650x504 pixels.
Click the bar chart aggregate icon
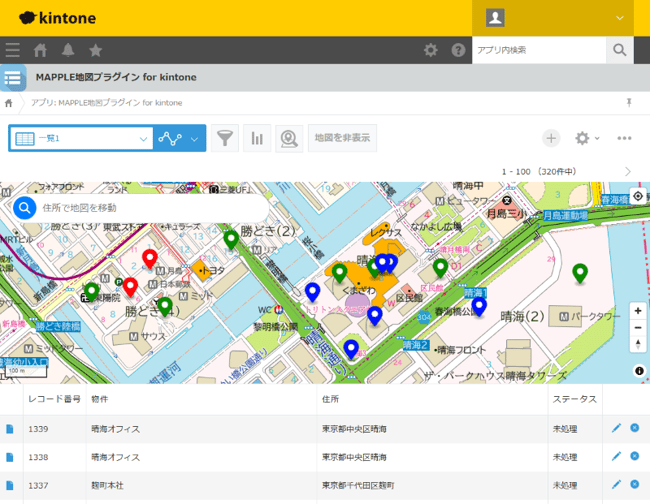[x=257, y=138]
